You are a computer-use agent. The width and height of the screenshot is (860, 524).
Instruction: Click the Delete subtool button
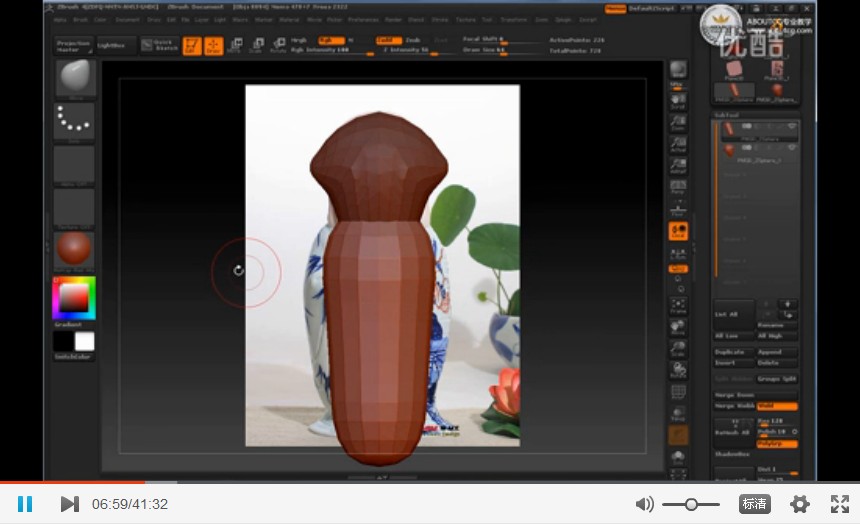click(777, 363)
